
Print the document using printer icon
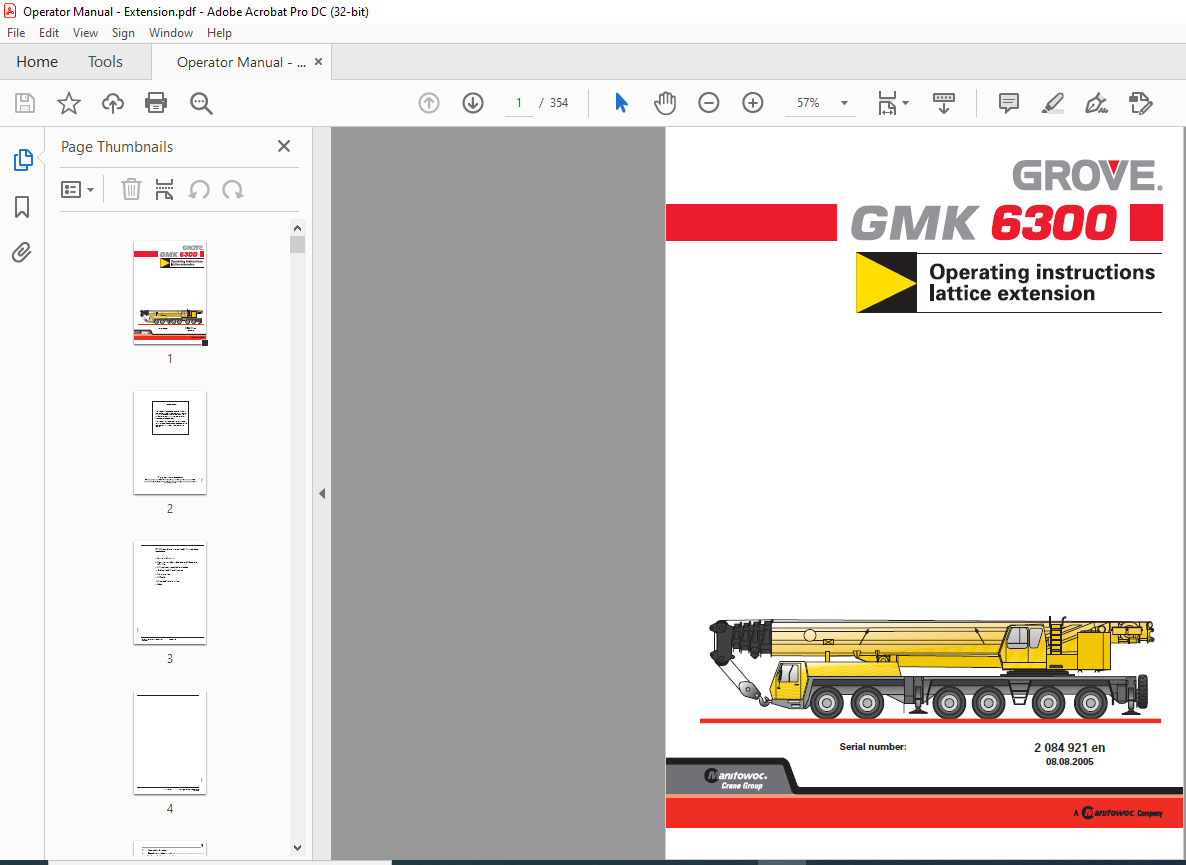(156, 103)
